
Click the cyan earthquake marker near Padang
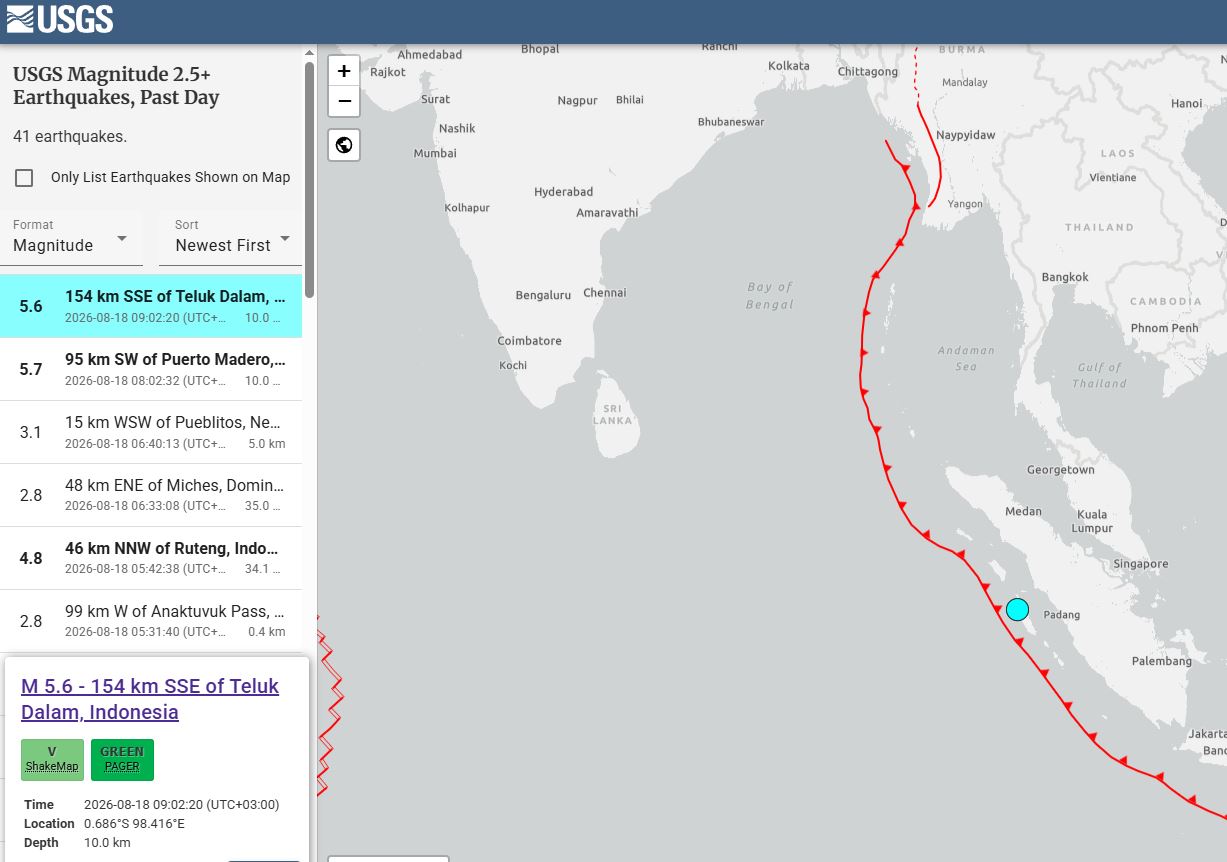[1017, 609]
